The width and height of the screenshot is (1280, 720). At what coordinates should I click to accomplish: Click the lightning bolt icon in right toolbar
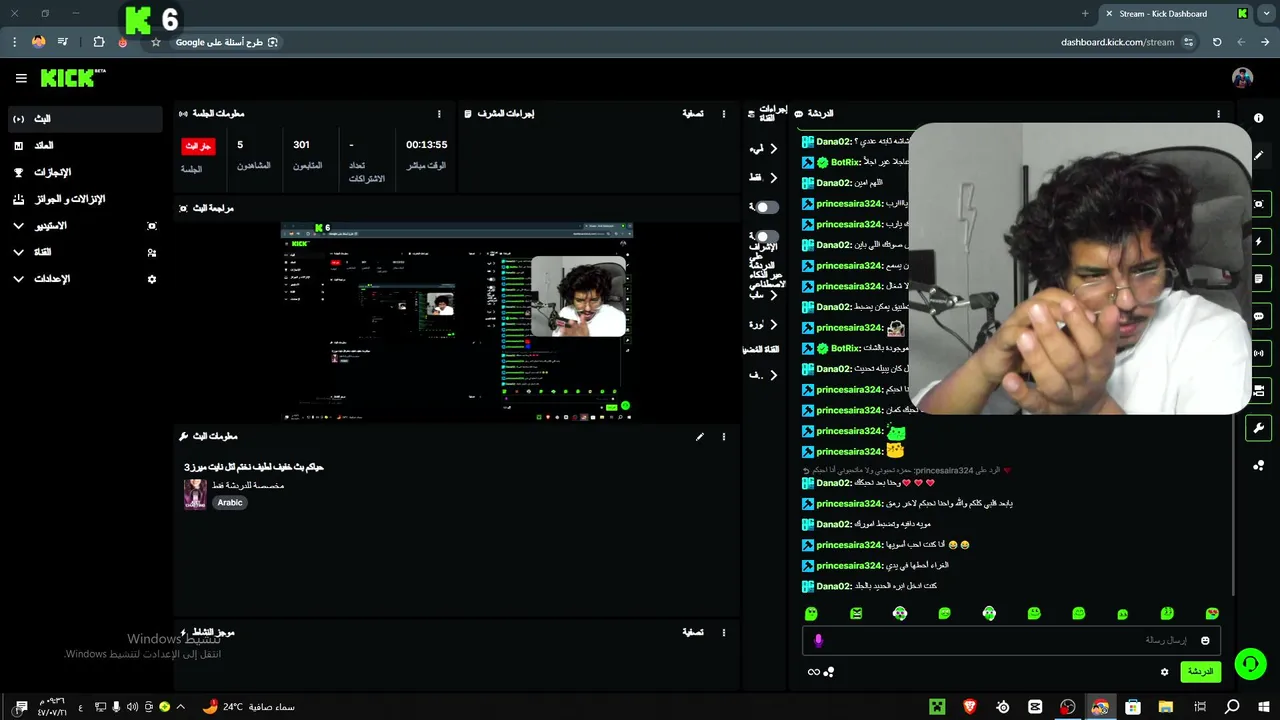[x=1258, y=241]
